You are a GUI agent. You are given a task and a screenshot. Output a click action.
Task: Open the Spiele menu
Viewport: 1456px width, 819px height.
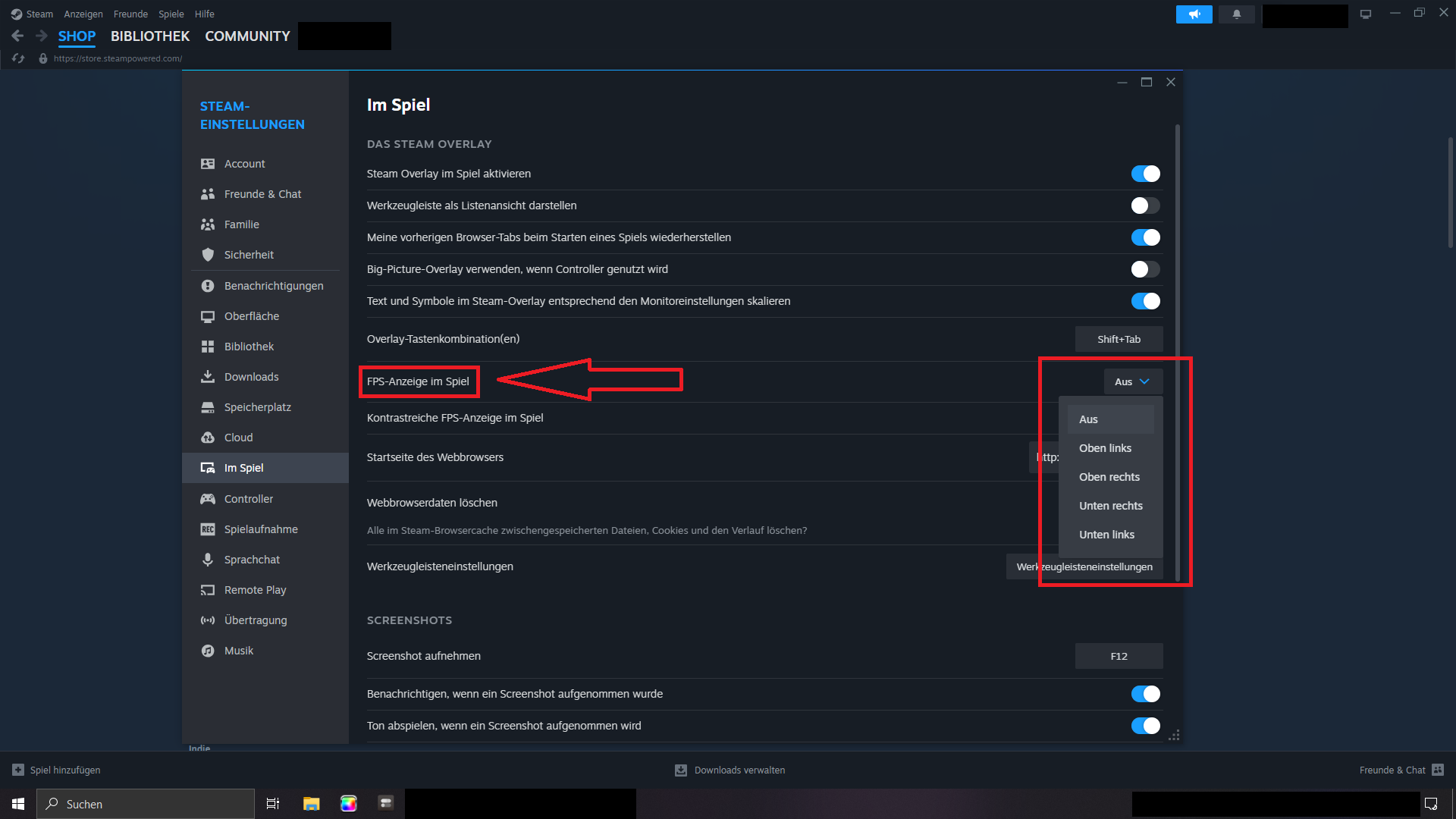[x=171, y=14]
